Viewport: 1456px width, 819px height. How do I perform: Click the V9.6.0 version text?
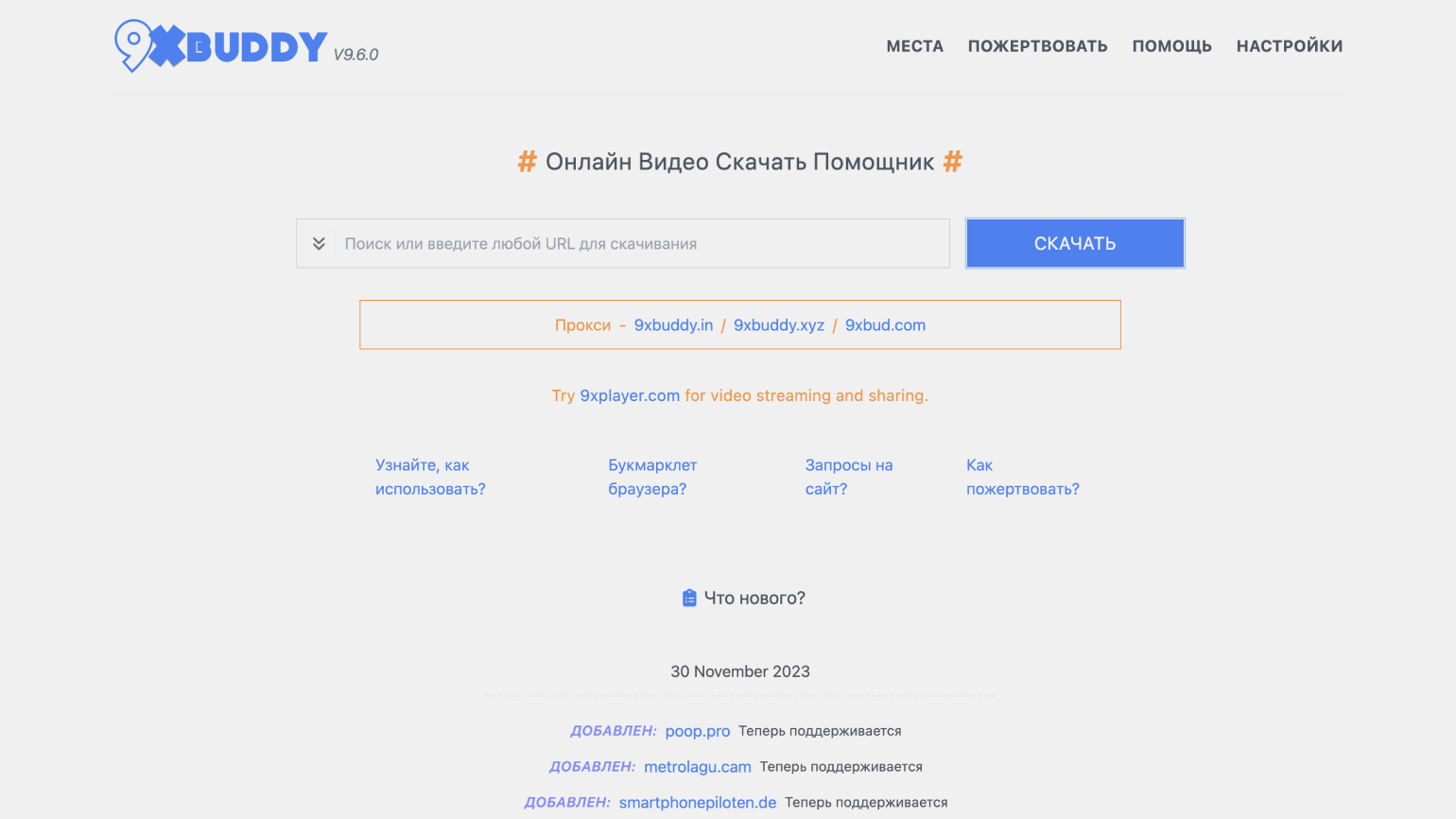click(x=355, y=55)
